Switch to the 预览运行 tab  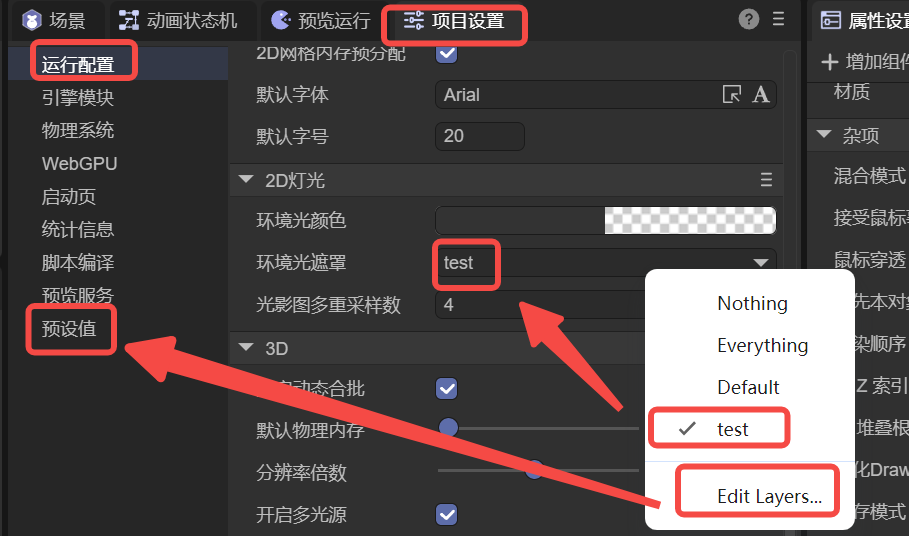[x=321, y=20]
